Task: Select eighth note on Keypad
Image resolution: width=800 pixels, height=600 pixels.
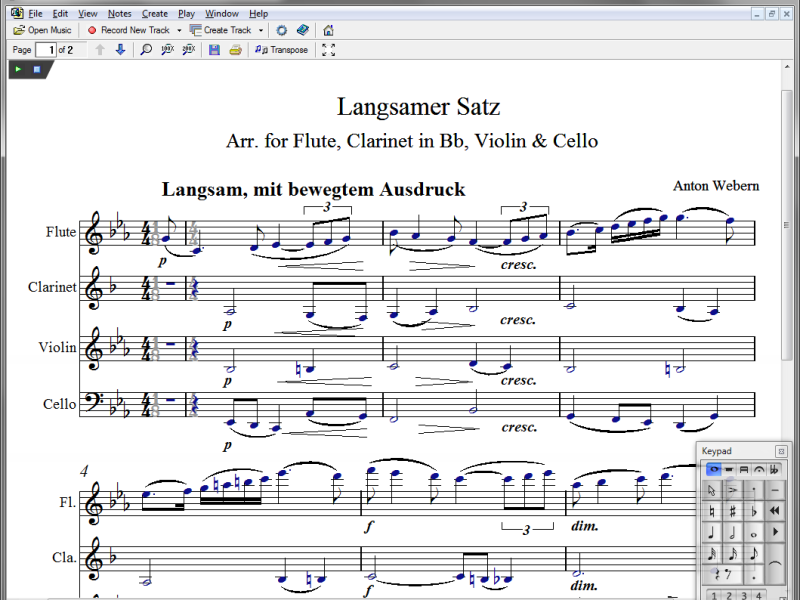Action: 754,554
